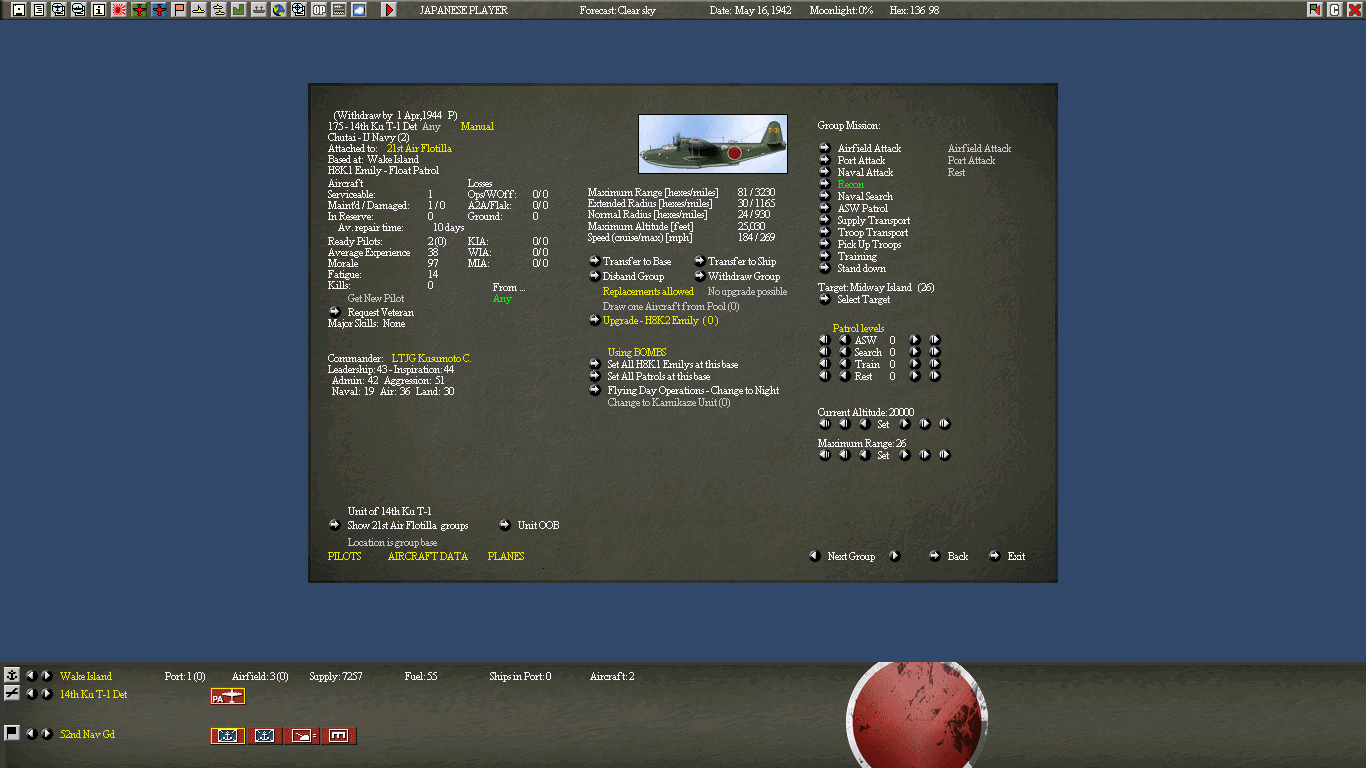
Task: Increase Current Altitude by smallest step
Action: [x=905, y=424]
